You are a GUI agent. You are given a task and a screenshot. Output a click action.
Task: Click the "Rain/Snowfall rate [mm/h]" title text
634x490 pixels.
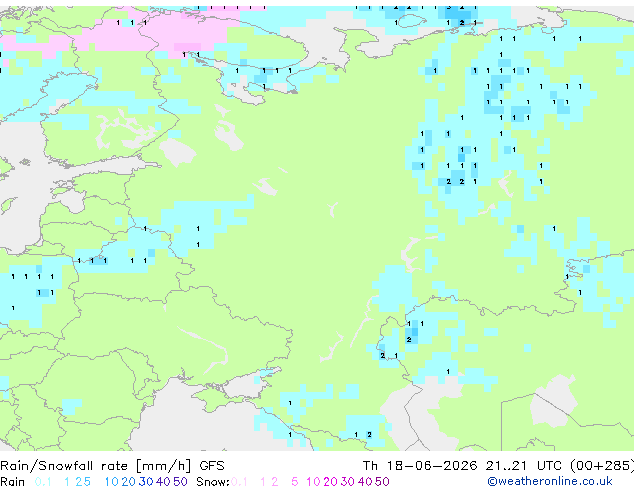click(x=95, y=466)
